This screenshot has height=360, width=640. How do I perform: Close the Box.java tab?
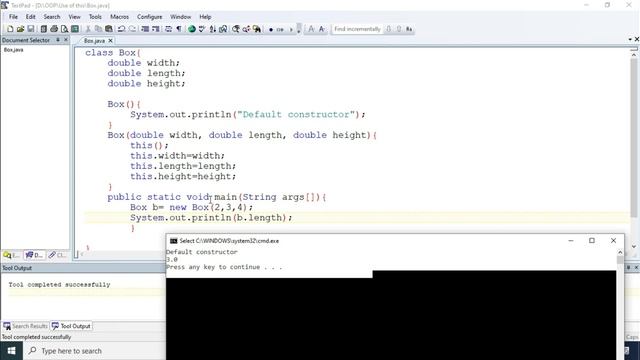110,41
